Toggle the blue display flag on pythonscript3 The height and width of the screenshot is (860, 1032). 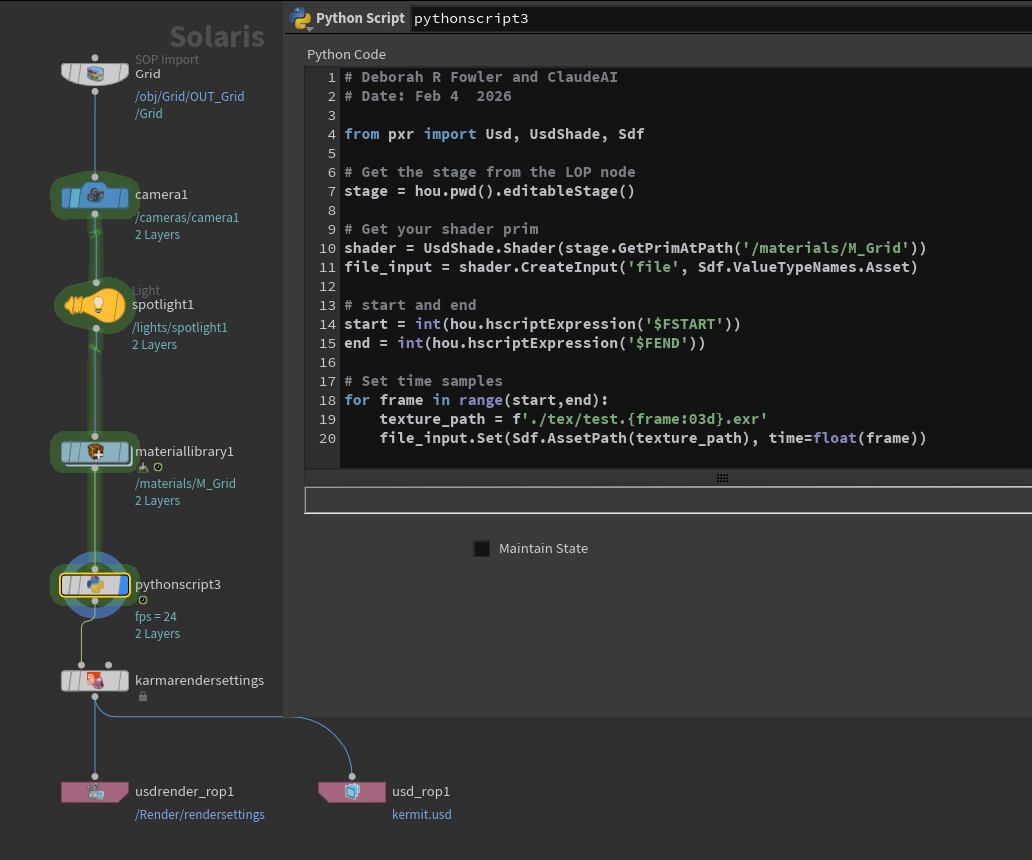point(124,585)
